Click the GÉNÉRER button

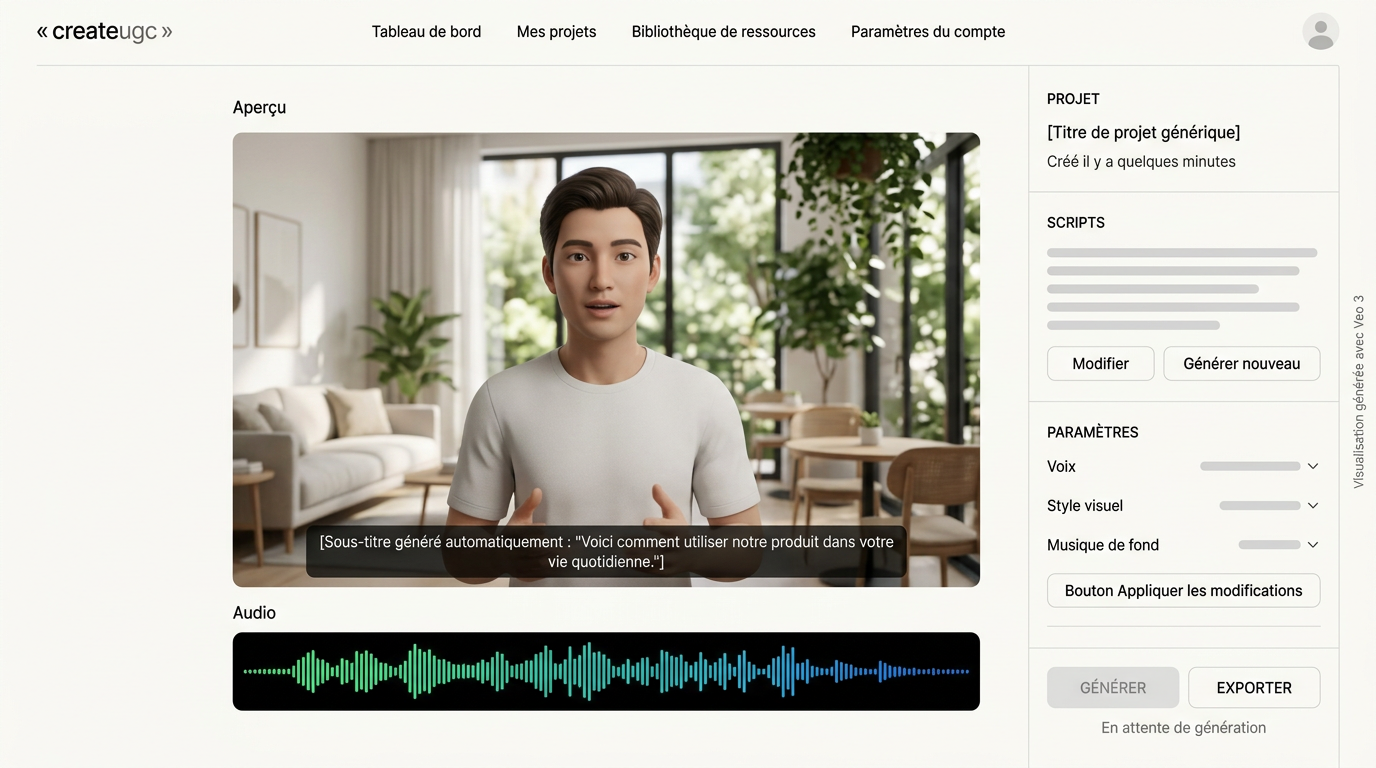click(1113, 688)
